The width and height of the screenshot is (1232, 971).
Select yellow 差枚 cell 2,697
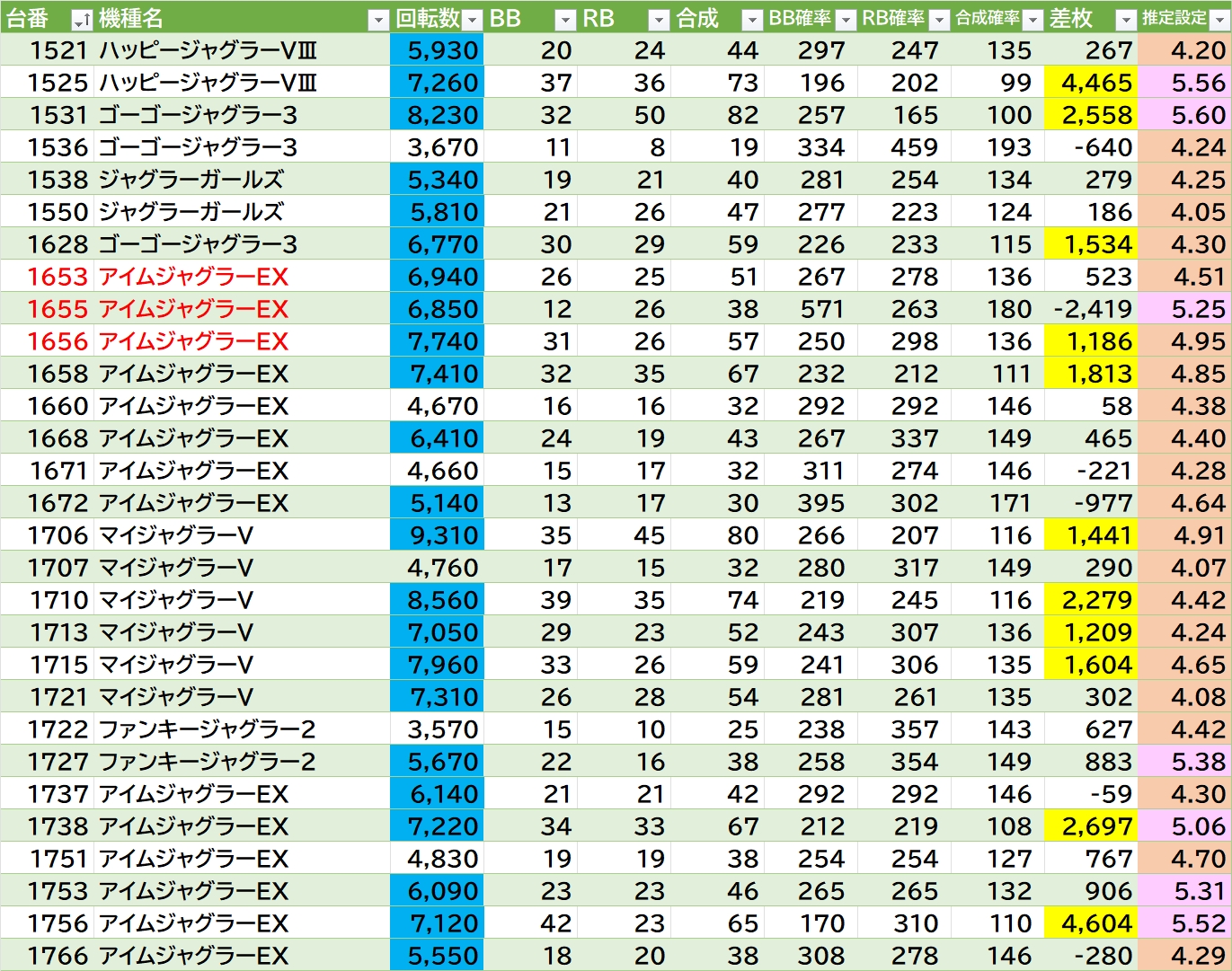[1091, 826]
